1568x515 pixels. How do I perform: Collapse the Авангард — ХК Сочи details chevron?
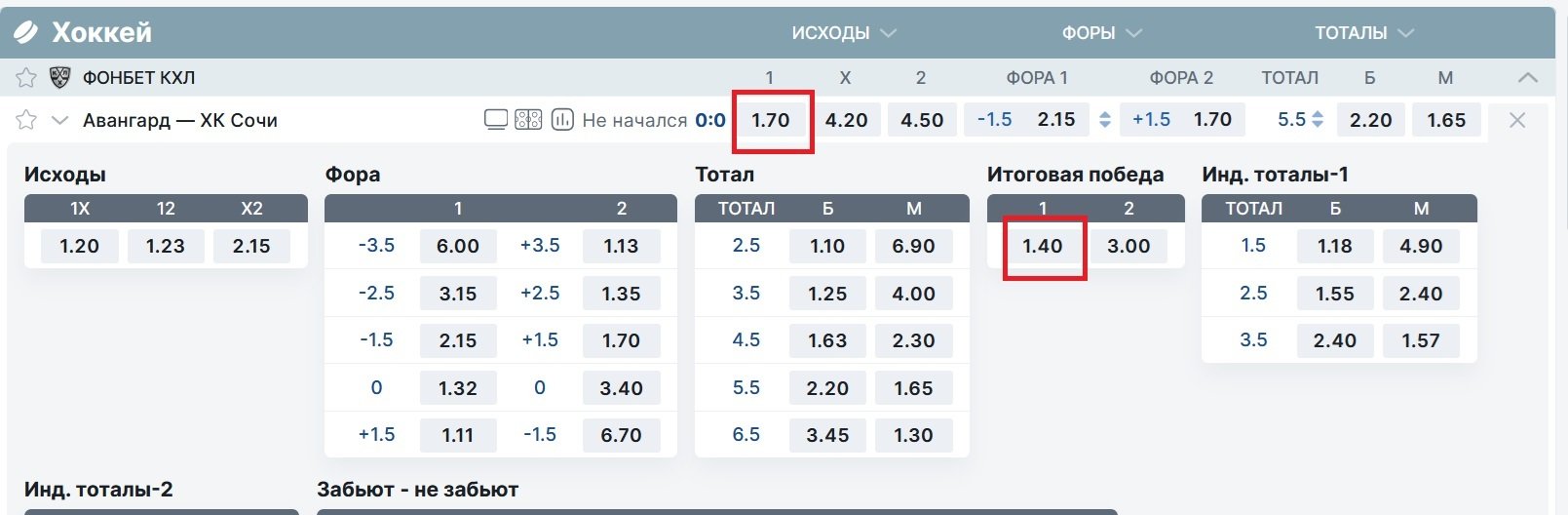(59, 120)
